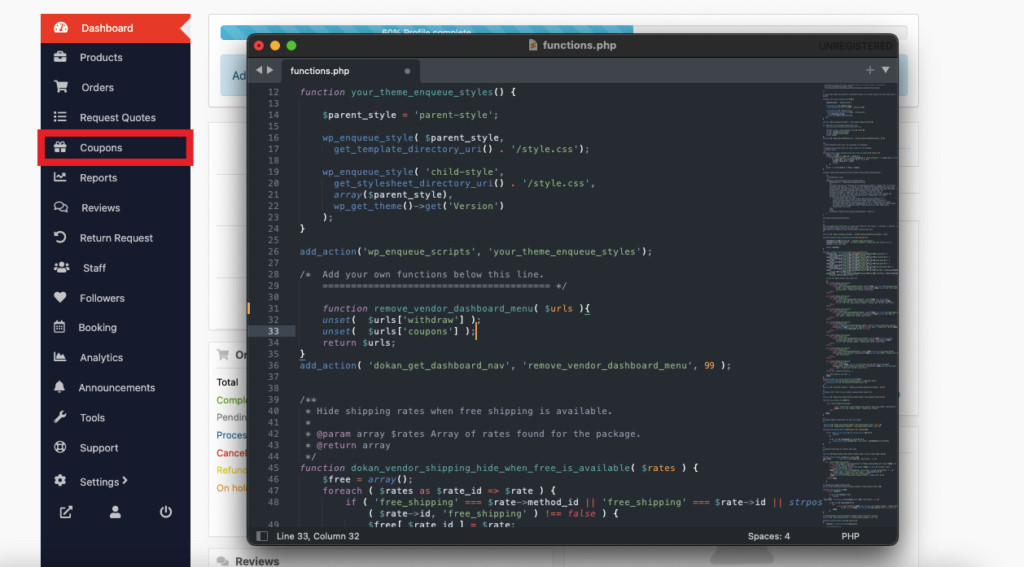
Task: Click Line 33, Column 32 status text
Action: [317, 536]
